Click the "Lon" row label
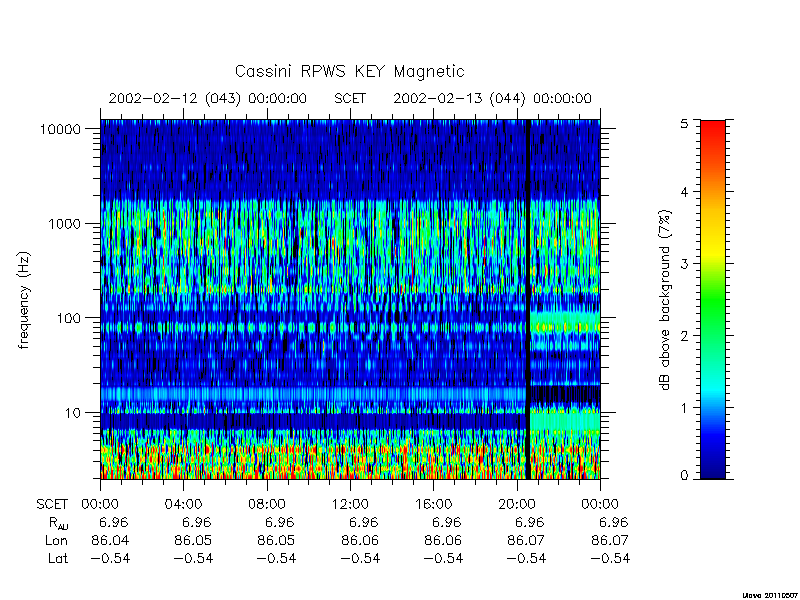The width and height of the screenshot is (800, 600). (56, 540)
